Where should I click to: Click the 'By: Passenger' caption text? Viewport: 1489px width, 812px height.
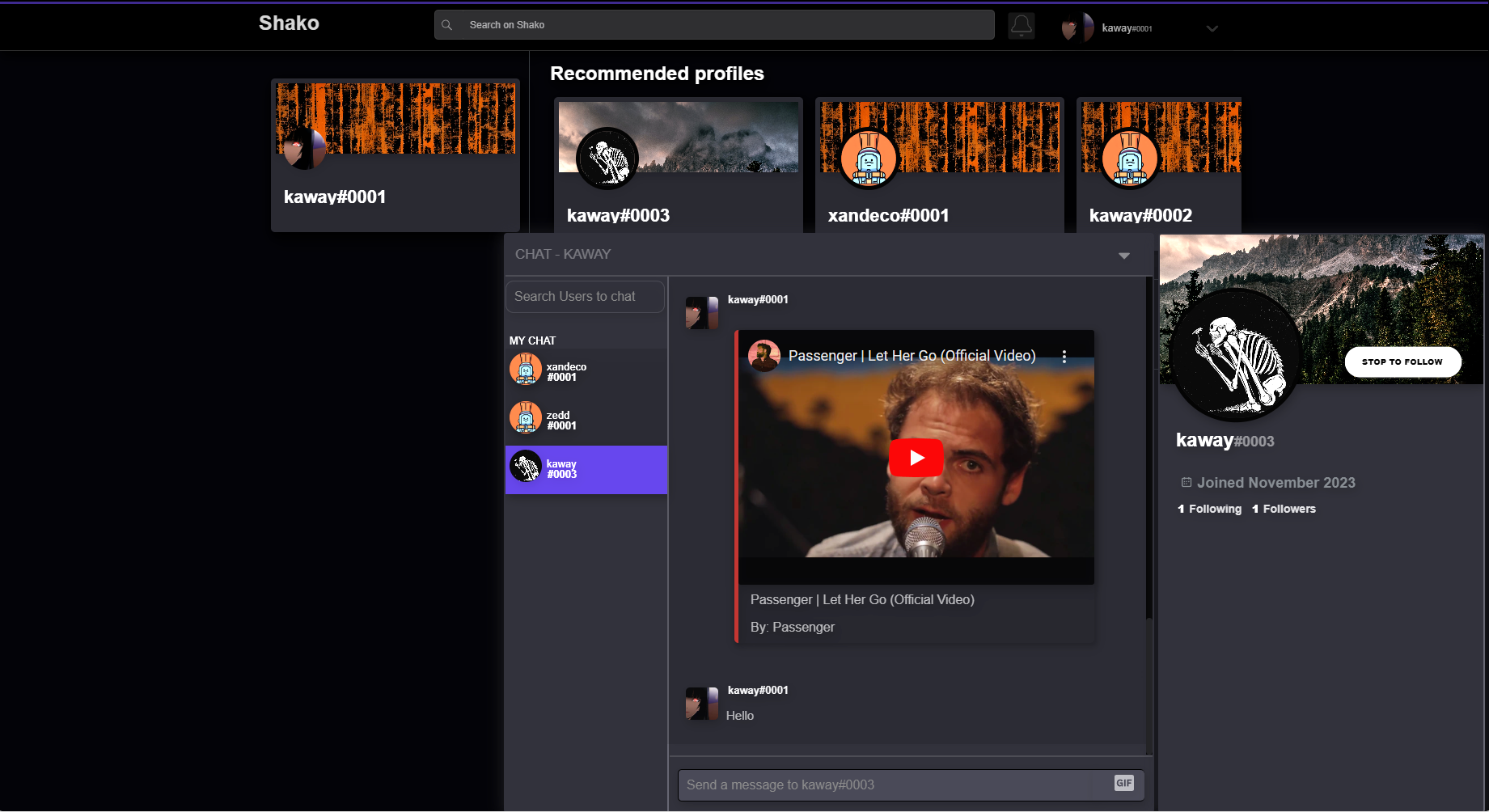point(793,627)
